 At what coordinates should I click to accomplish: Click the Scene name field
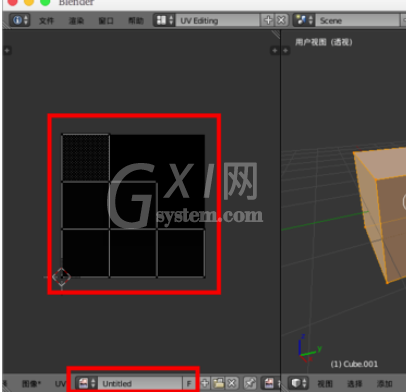[x=357, y=20]
